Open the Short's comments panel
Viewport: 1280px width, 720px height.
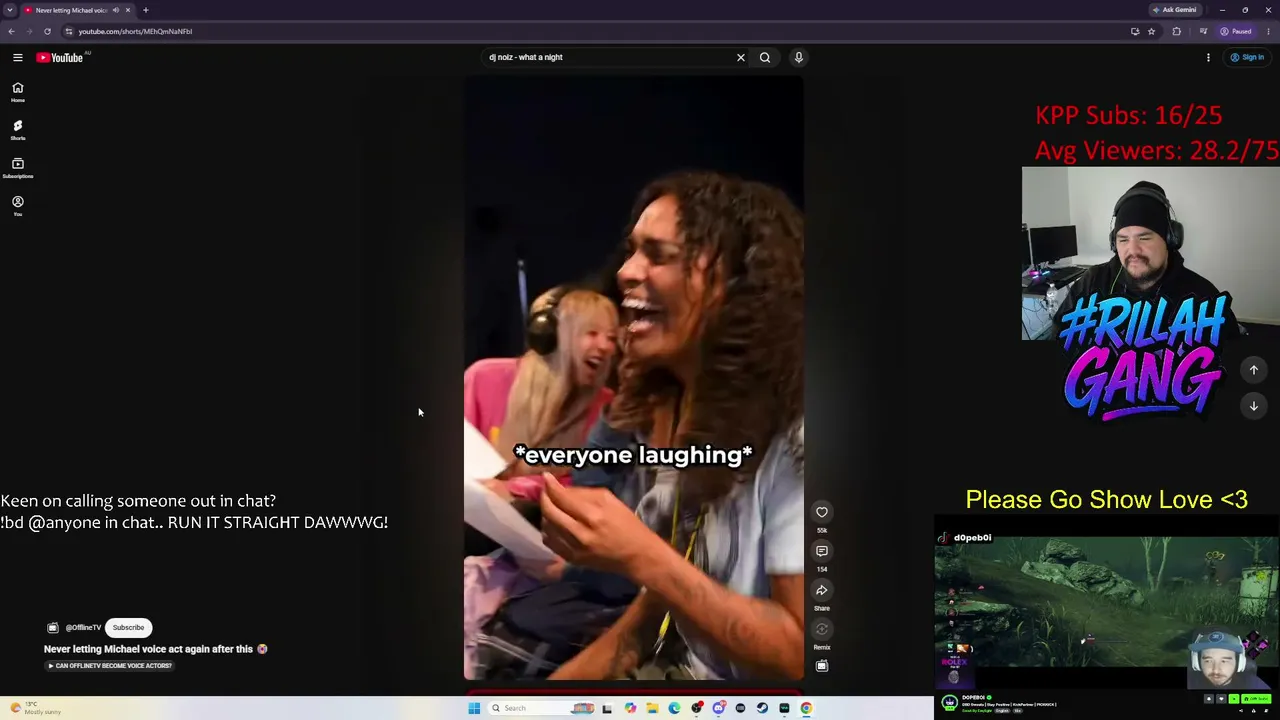coord(822,551)
